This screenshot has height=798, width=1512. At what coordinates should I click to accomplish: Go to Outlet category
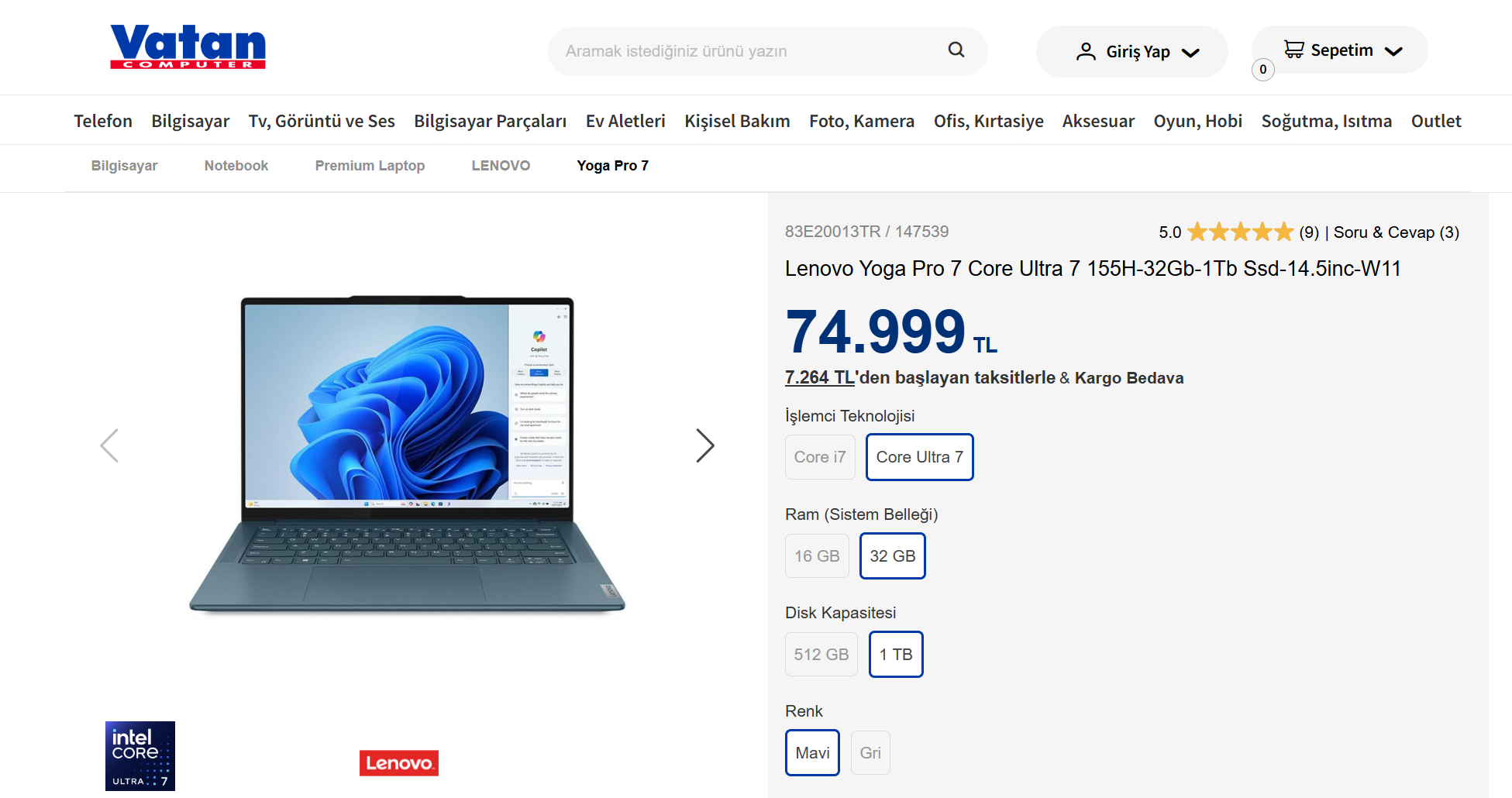pos(1436,121)
